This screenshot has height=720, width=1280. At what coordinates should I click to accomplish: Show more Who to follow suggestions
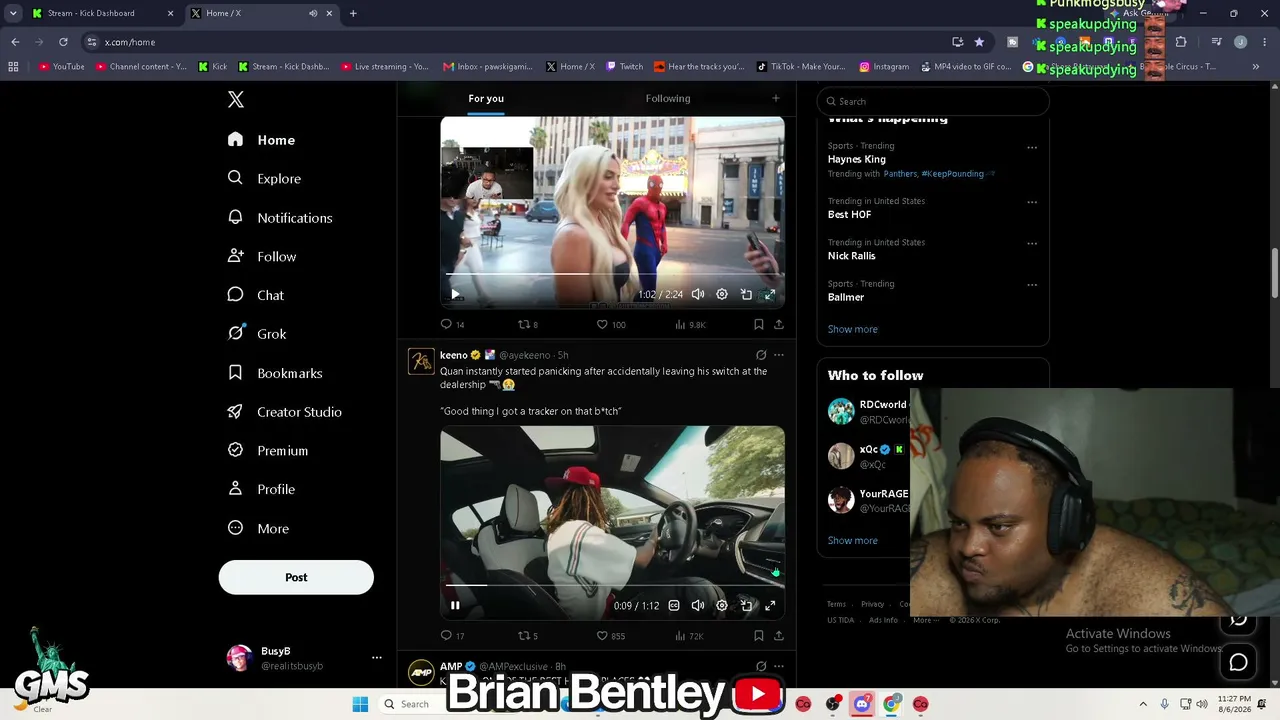point(853,540)
